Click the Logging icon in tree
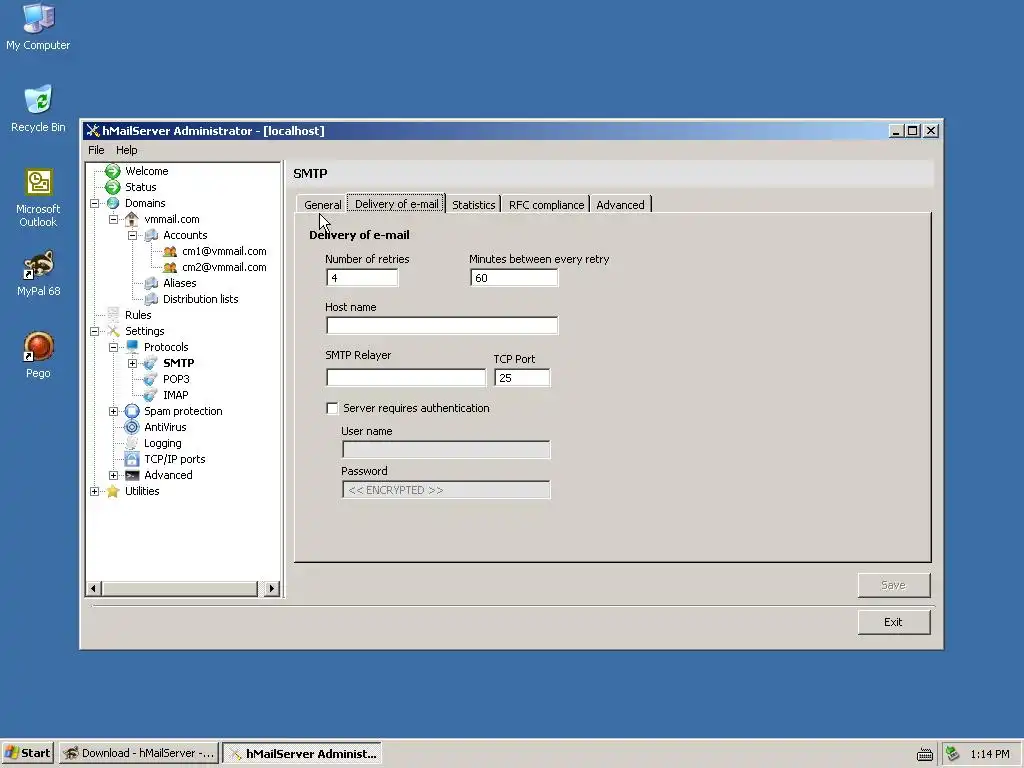1024x768 pixels. pos(132,443)
